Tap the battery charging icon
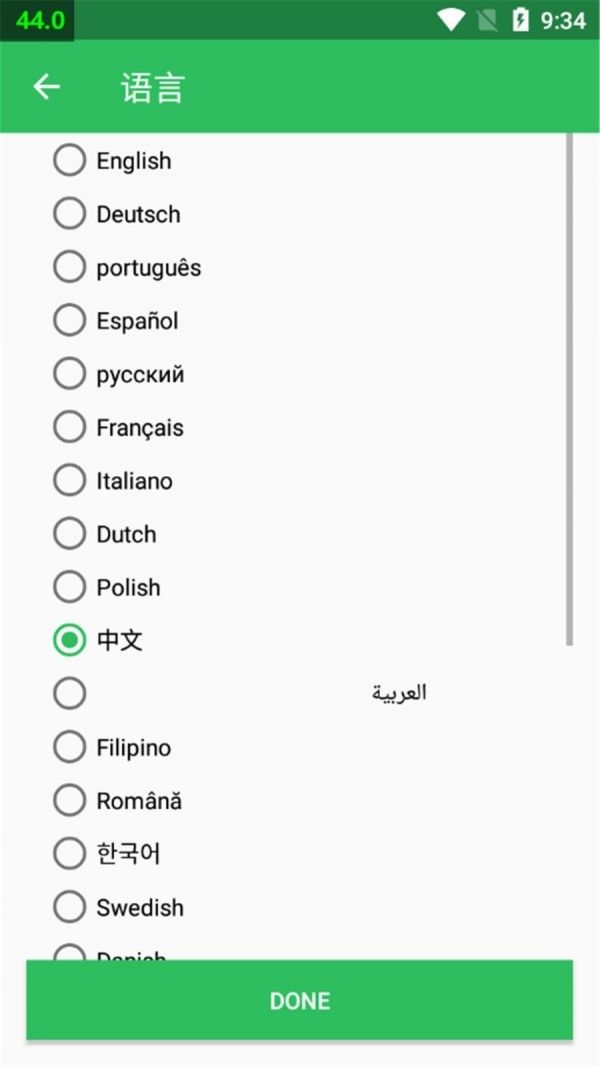The image size is (600, 1067). pos(520,19)
